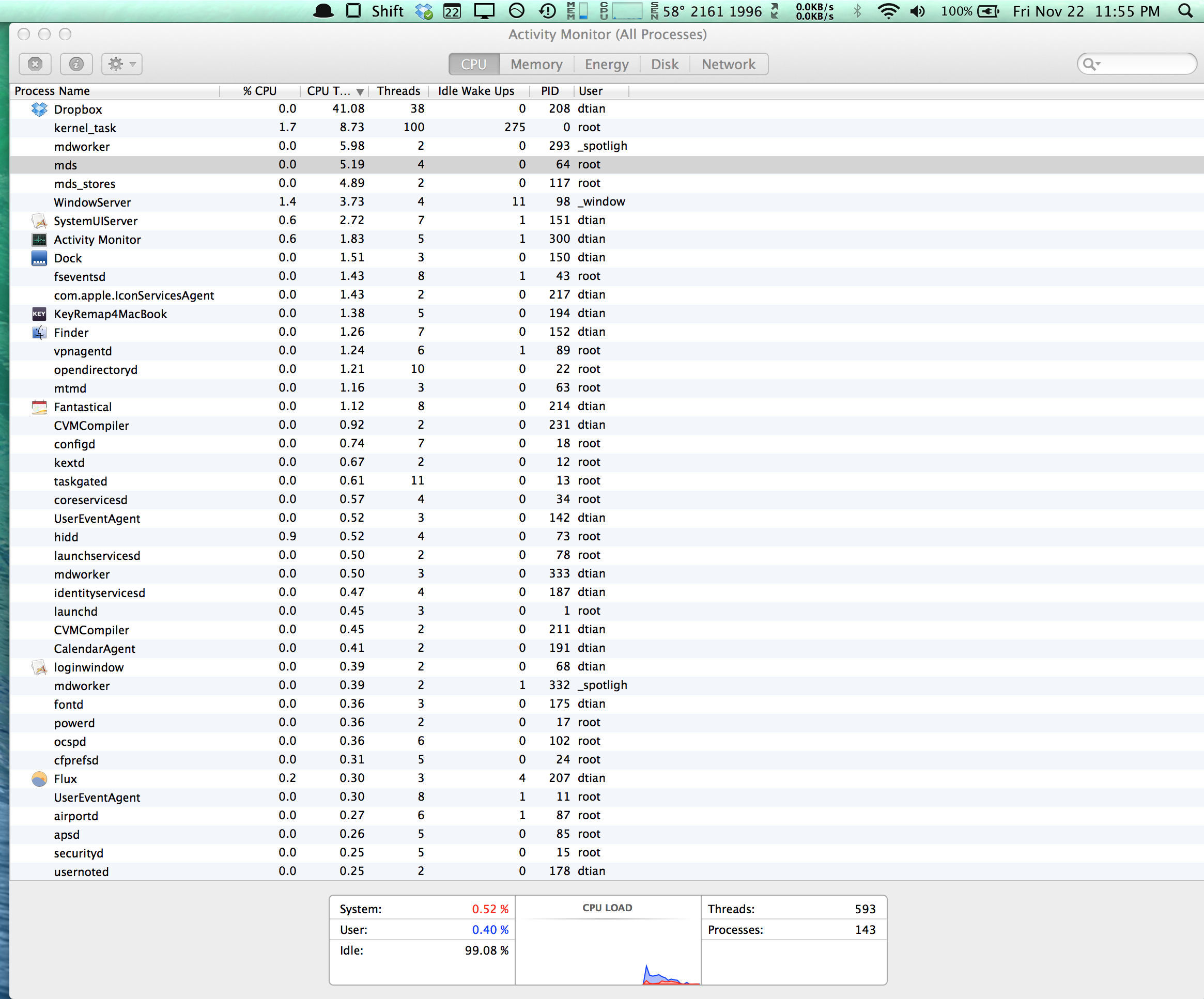
Task: Switch to the Energy tab
Action: (x=606, y=64)
